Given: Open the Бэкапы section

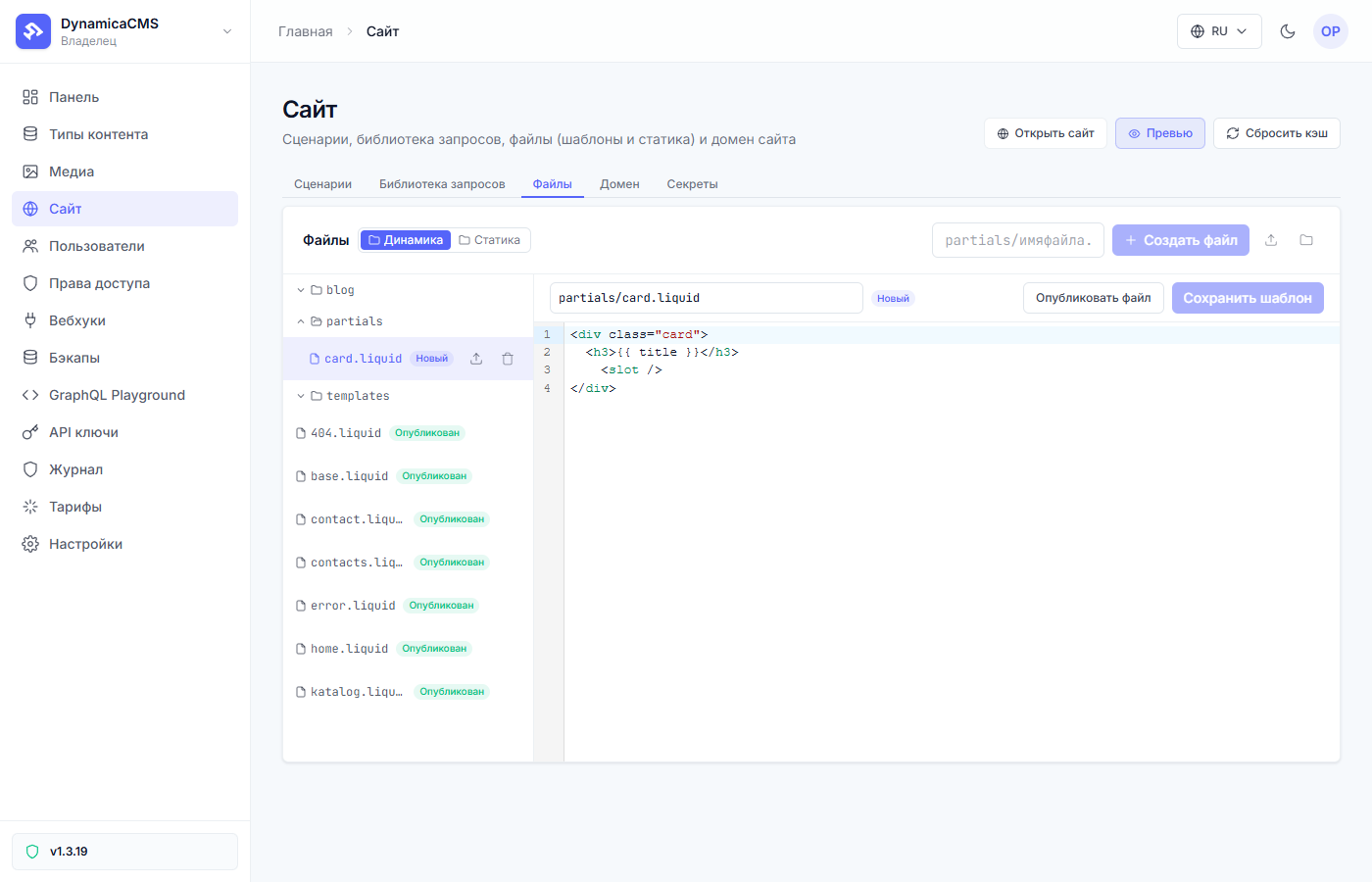Looking at the screenshot, I should [124, 358].
